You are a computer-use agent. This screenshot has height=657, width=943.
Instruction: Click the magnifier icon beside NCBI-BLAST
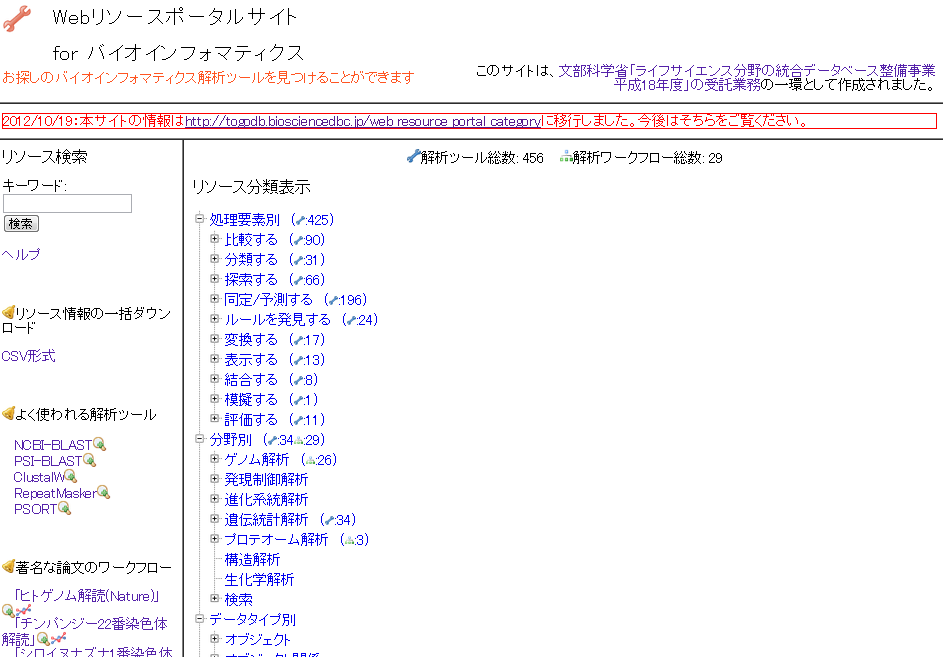pos(99,445)
